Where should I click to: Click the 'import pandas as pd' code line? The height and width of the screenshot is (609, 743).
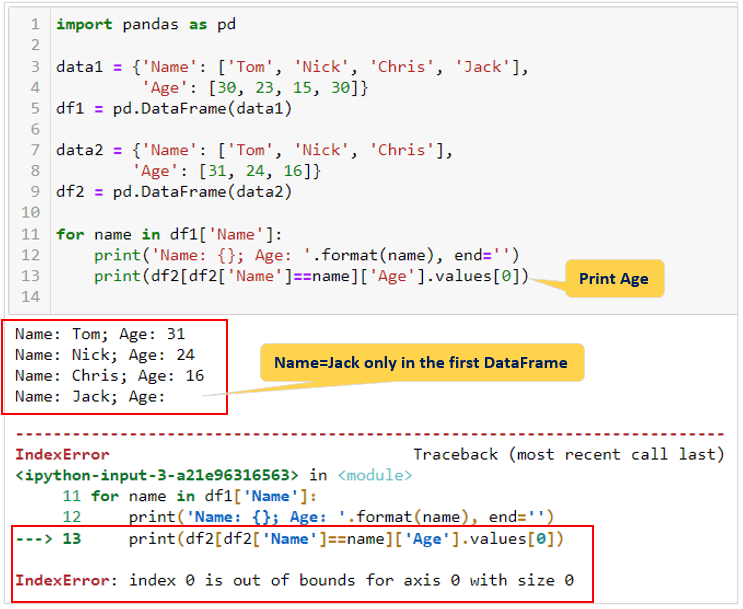[x=146, y=23]
